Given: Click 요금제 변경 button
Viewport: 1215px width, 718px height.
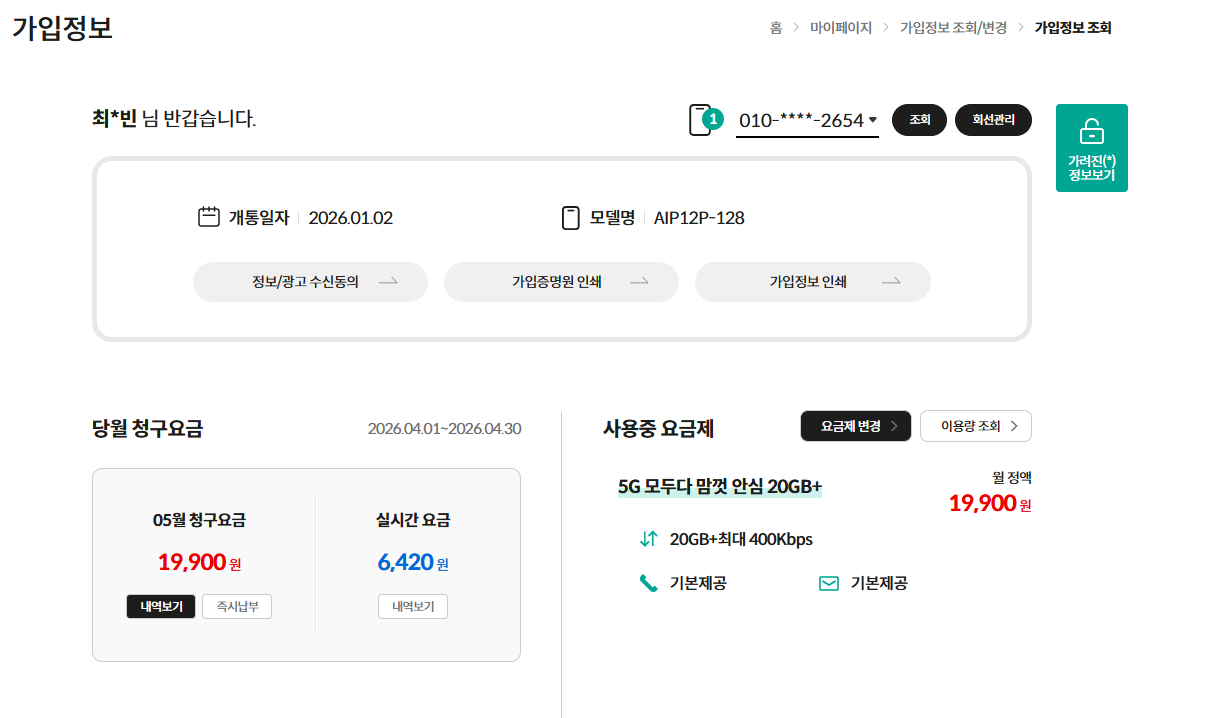Looking at the screenshot, I should [x=856, y=426].
